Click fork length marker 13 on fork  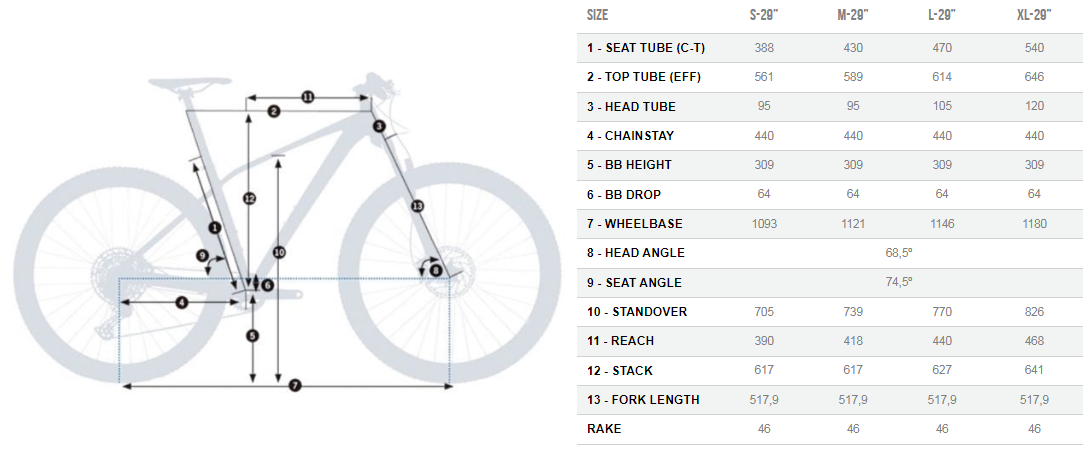416,206
